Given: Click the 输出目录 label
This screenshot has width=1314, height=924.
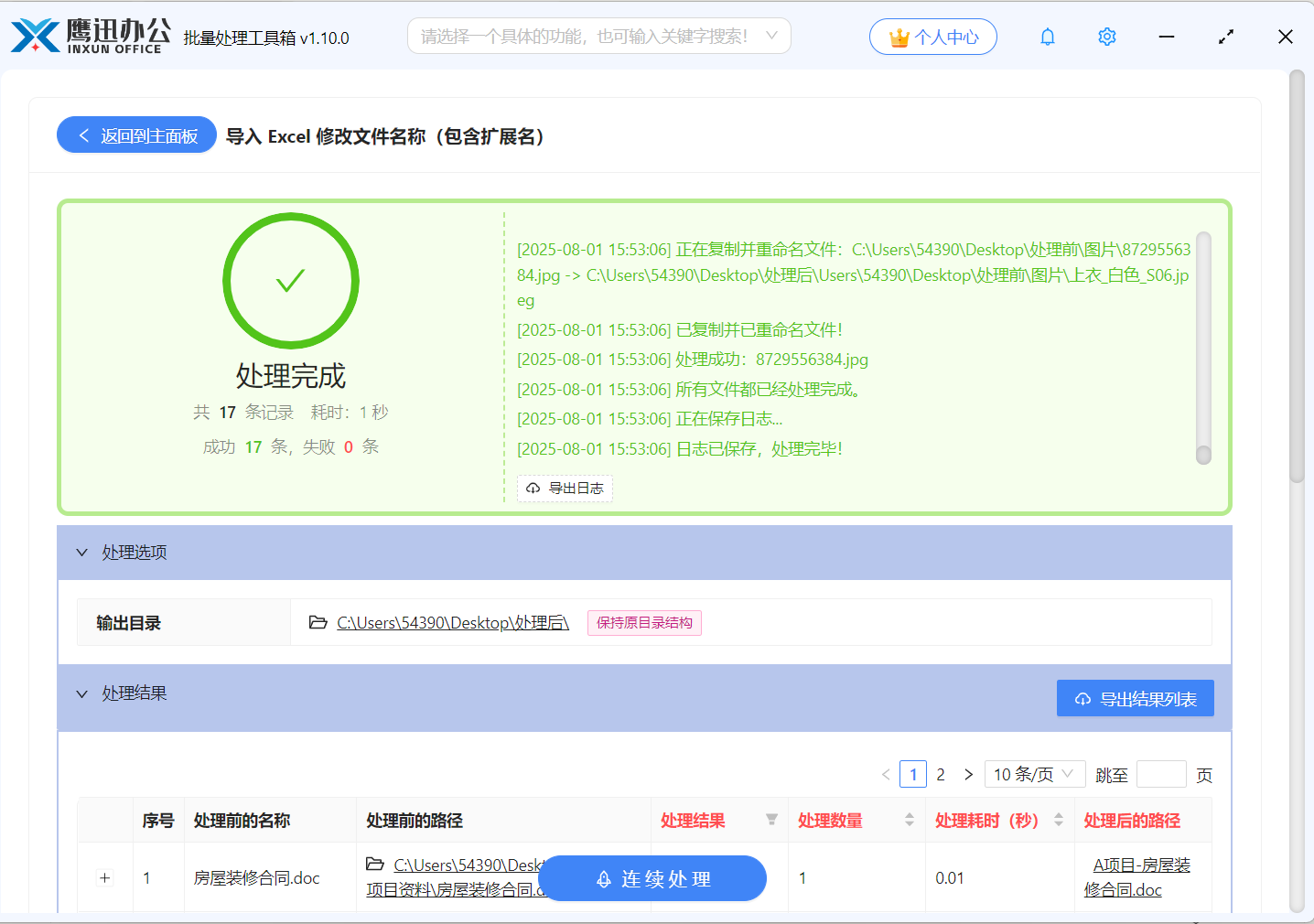Looking at the screenshot, I should click(x=129, y=623).
